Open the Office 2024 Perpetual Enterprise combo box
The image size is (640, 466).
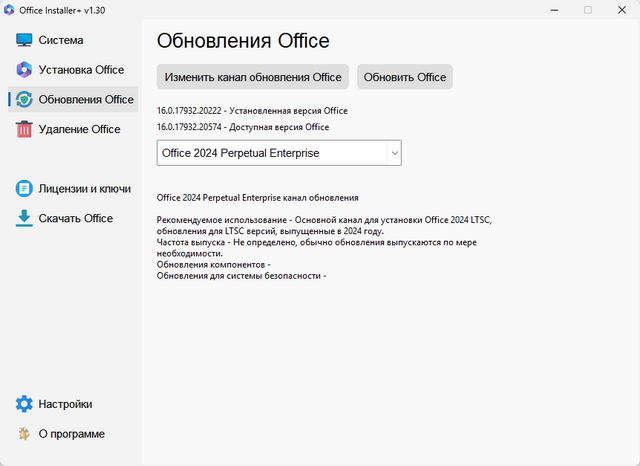click(x=270, y=153)
